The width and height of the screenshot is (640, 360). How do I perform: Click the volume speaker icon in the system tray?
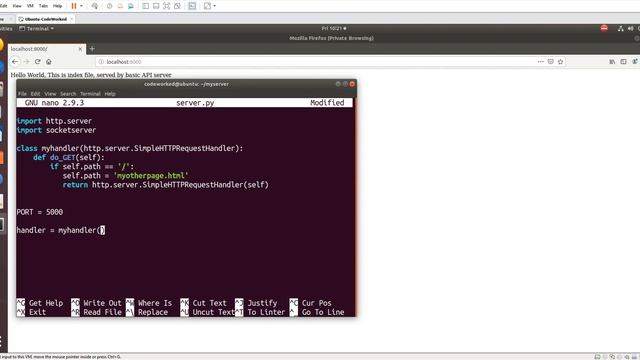point(631,29)
